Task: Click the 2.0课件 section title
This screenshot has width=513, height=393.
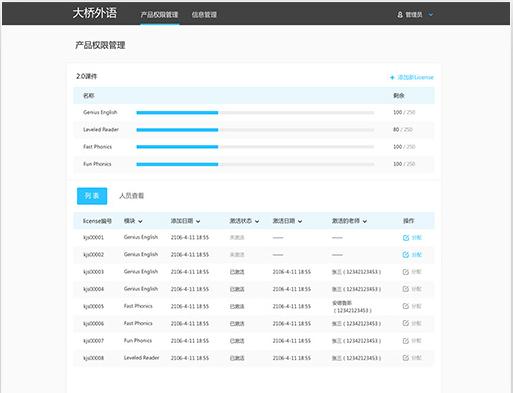Action: pyautogui.click(x=87, y=76)
